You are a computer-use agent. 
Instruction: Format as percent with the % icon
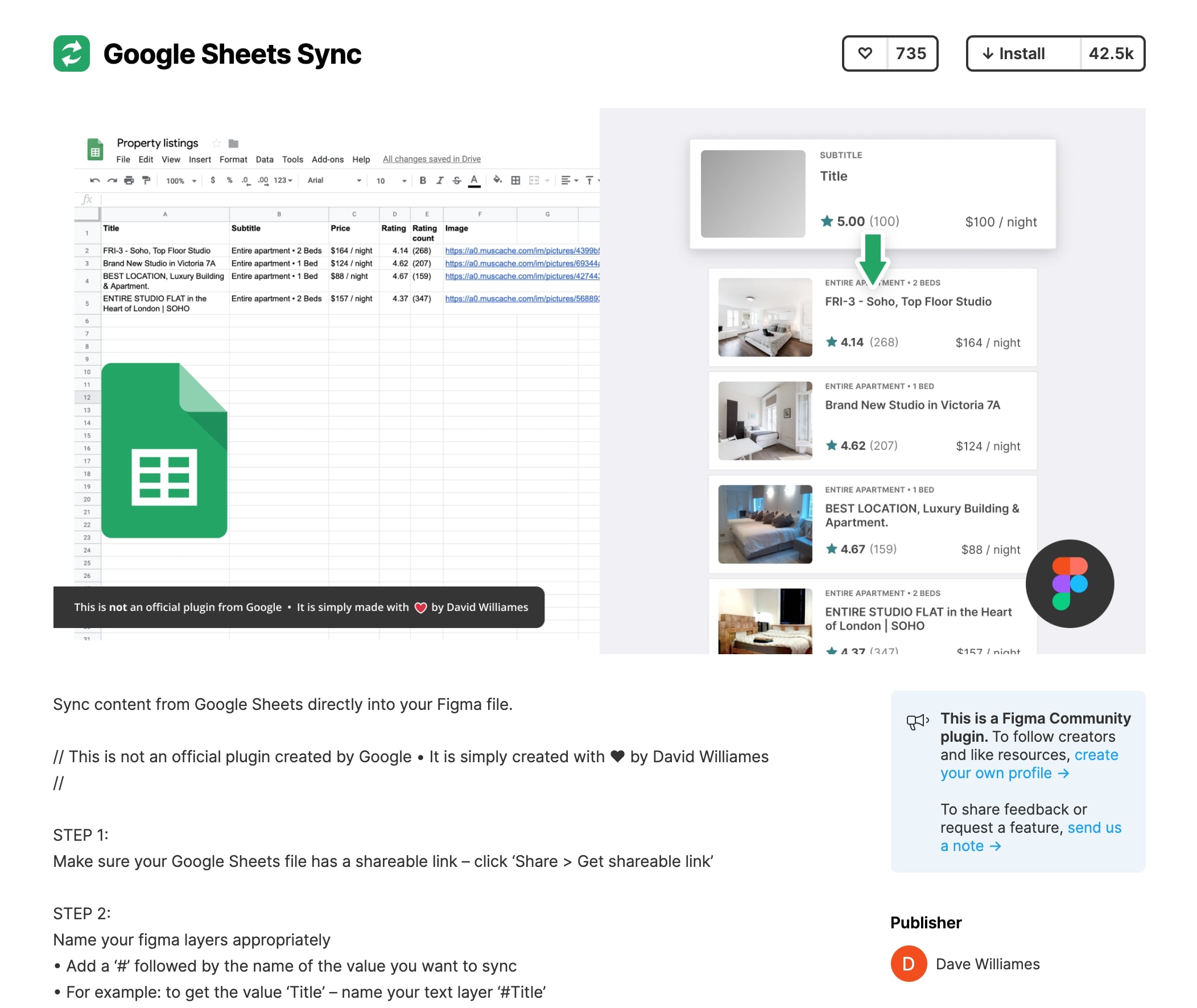click(x=229, y=180)
